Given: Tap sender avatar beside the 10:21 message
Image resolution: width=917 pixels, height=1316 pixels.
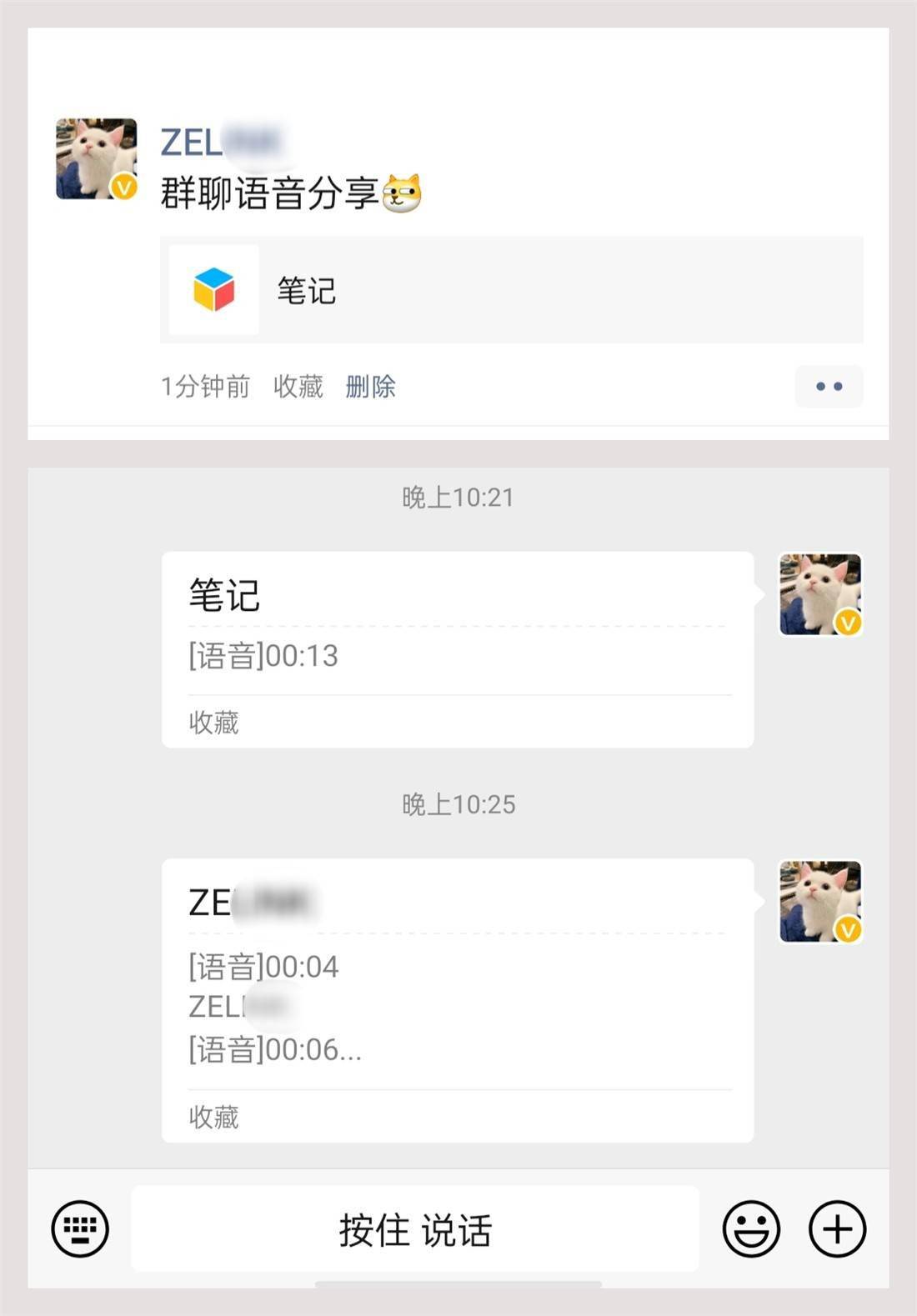Looking at the screenshot, I should [x=820, y=594].
